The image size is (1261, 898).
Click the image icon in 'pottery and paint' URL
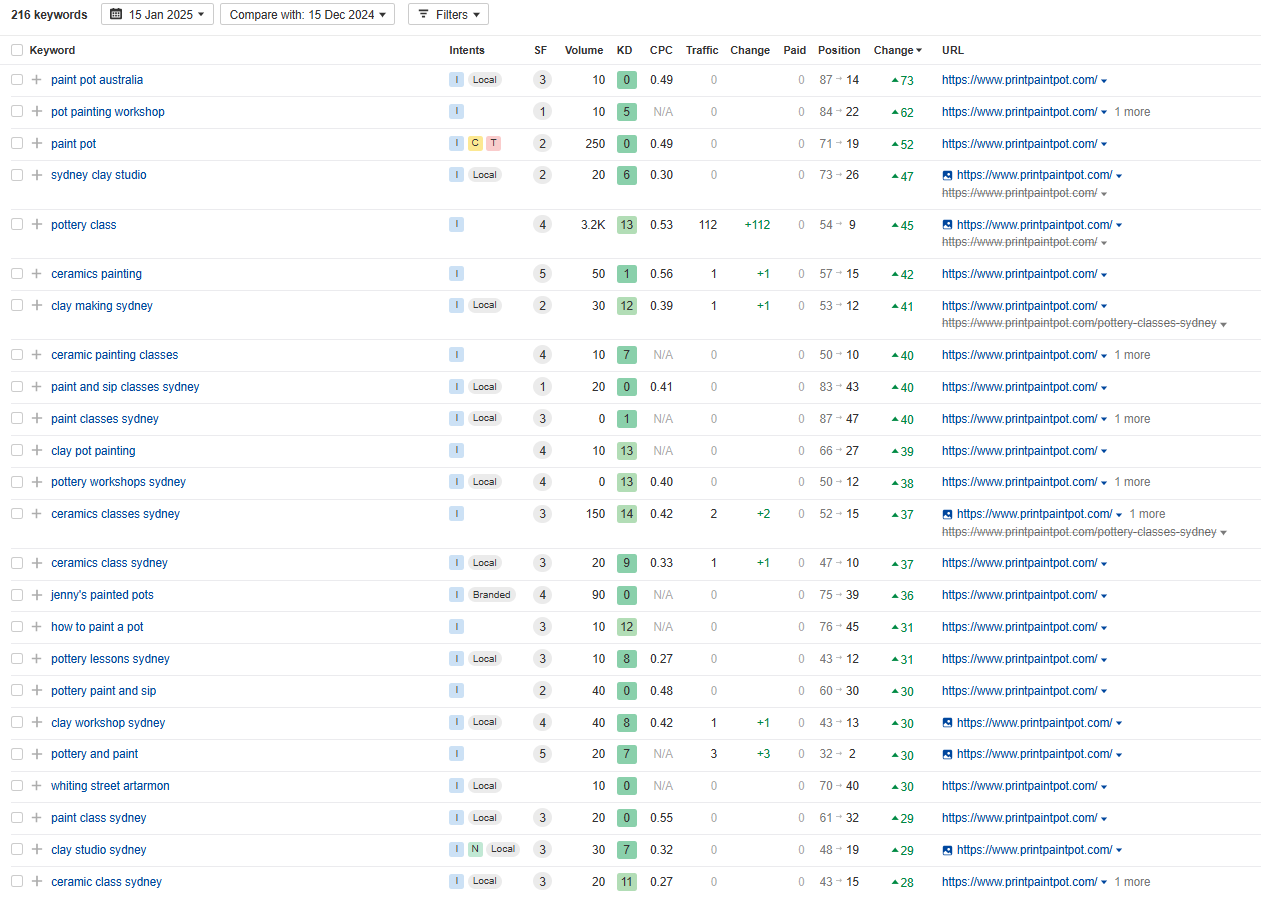point(947,754)
